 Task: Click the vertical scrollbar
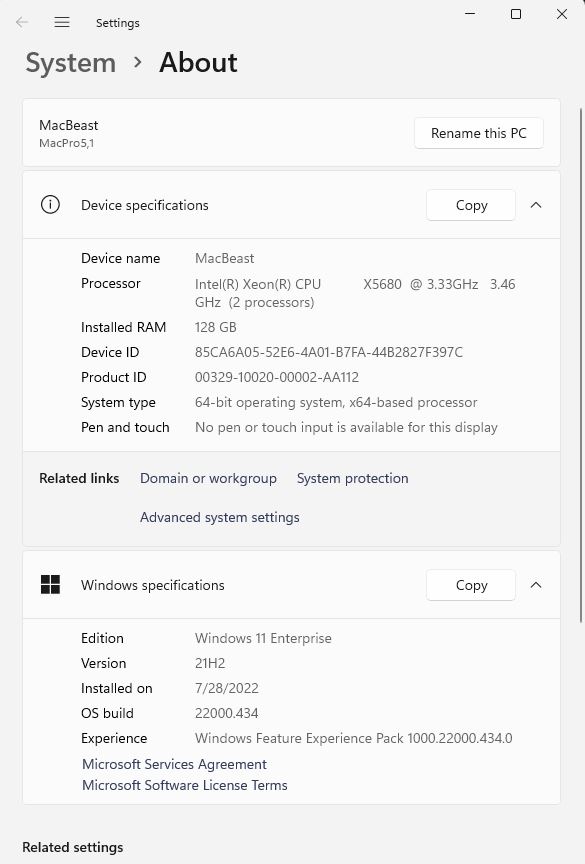click(581, 364)
